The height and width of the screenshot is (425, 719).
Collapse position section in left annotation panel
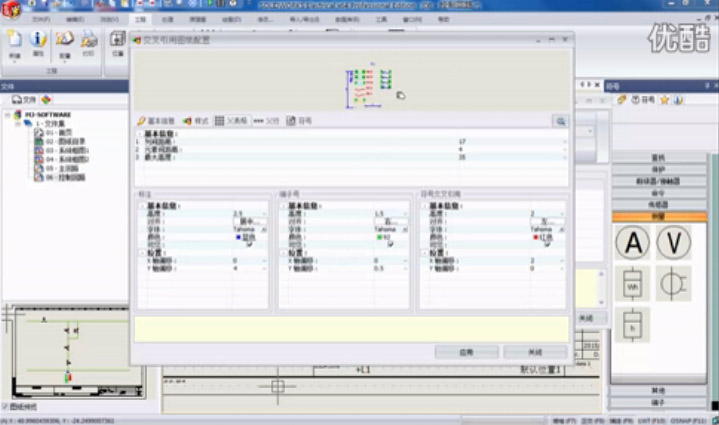tap(142, 253)
